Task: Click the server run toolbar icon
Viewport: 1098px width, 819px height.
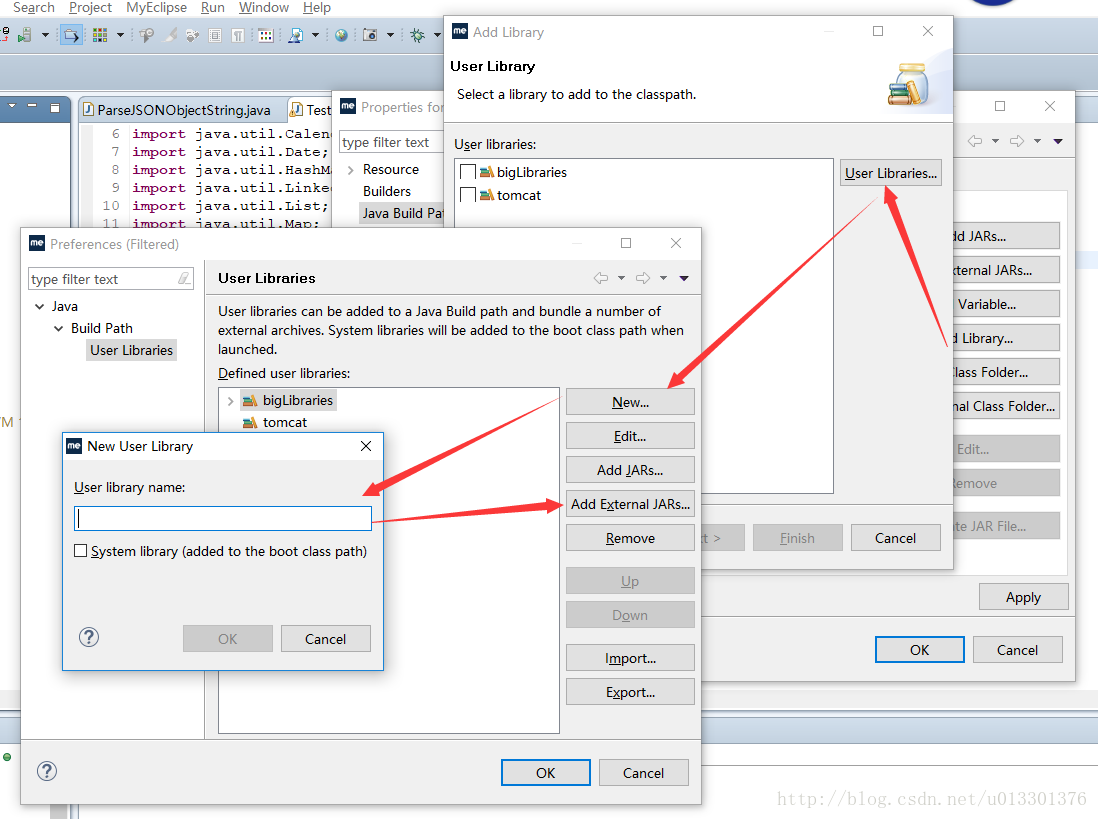Action: tap(25, 34)
